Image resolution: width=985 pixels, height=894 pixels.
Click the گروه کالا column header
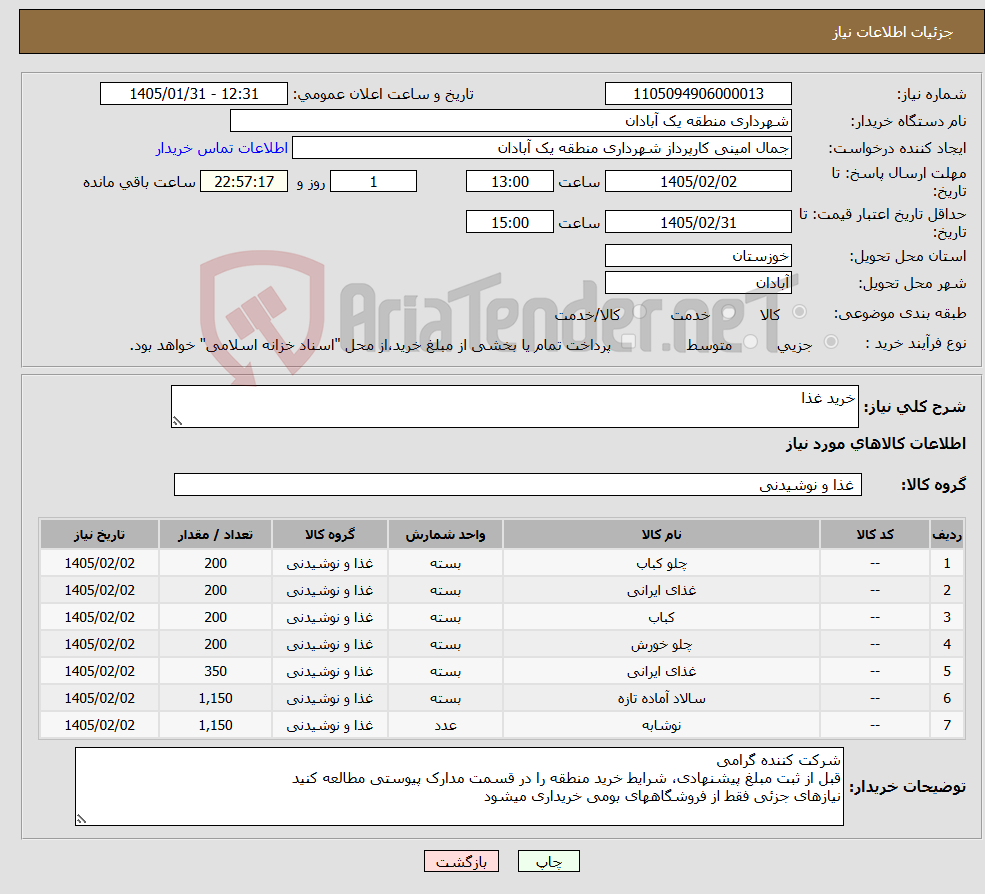(330, 535)
